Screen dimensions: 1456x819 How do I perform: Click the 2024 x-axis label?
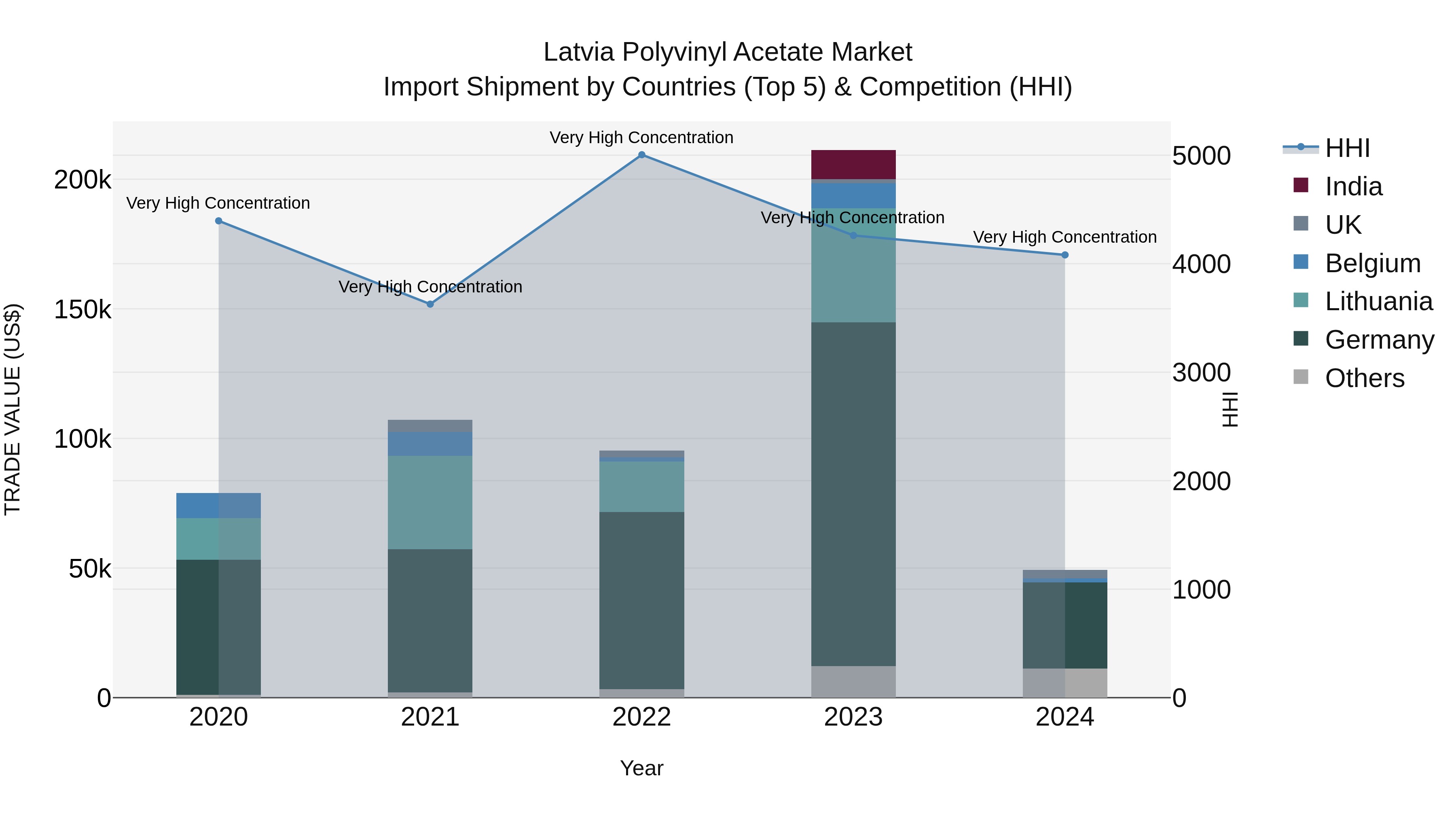pyautogui.click(x=1065, y=717)
